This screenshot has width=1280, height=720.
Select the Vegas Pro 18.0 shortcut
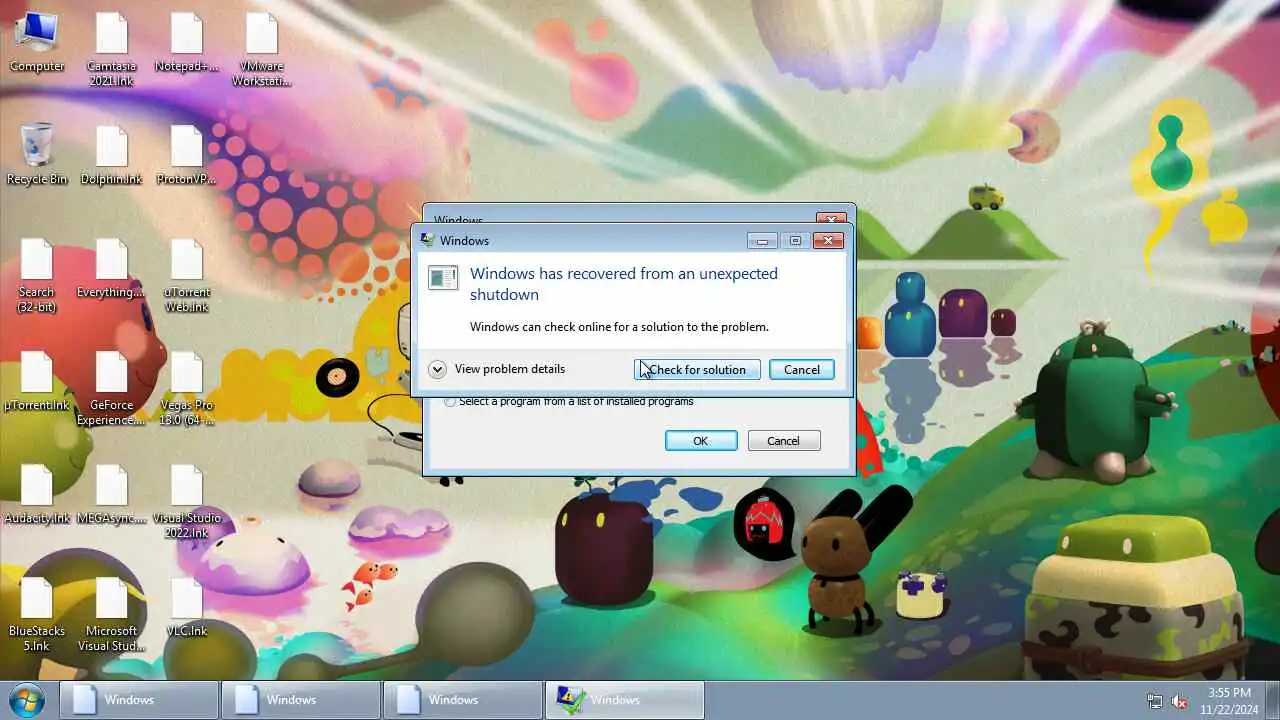(x=186, y=388)
